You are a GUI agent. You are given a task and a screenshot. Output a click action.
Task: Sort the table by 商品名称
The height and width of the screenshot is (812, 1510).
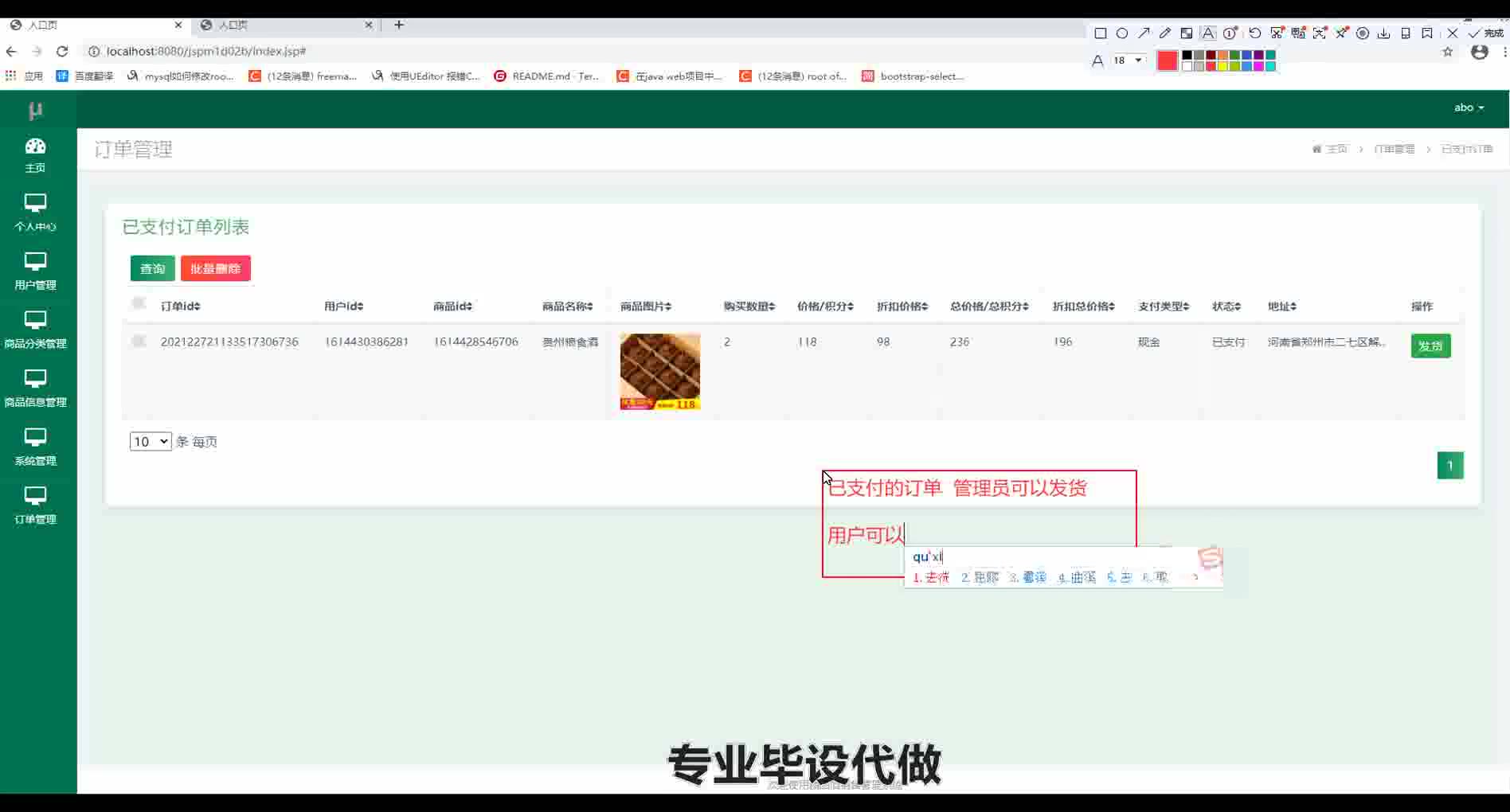pyautogui.click(x=567, y=306)
